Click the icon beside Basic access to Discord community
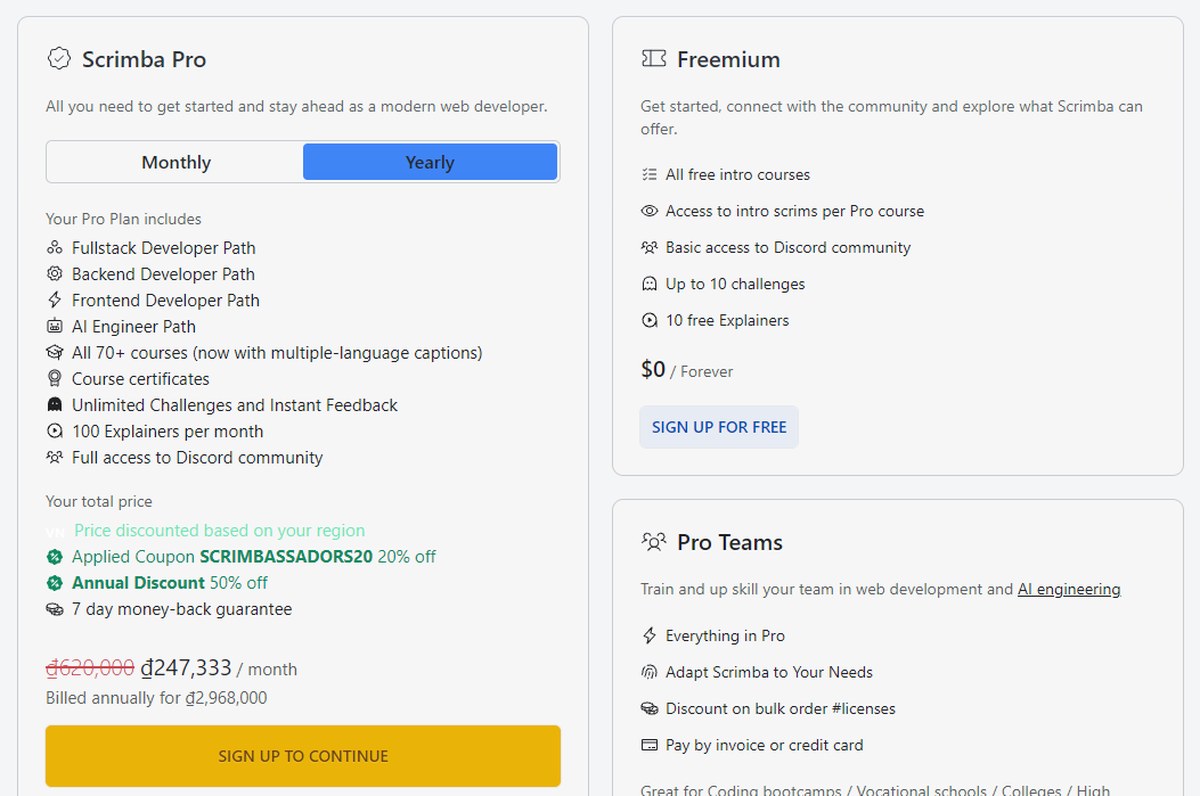This screenshot has width=1200, height=796. 649,247
